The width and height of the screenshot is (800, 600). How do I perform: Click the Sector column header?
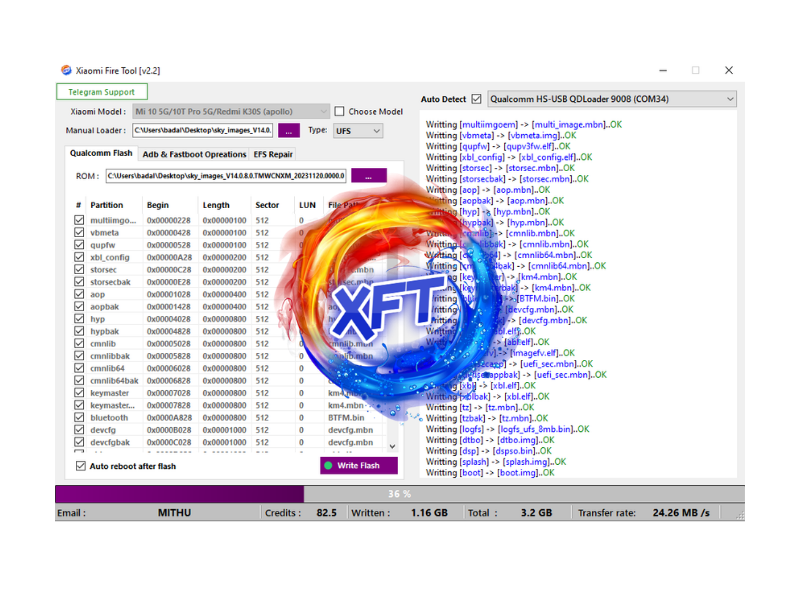[x=267, y=205]
